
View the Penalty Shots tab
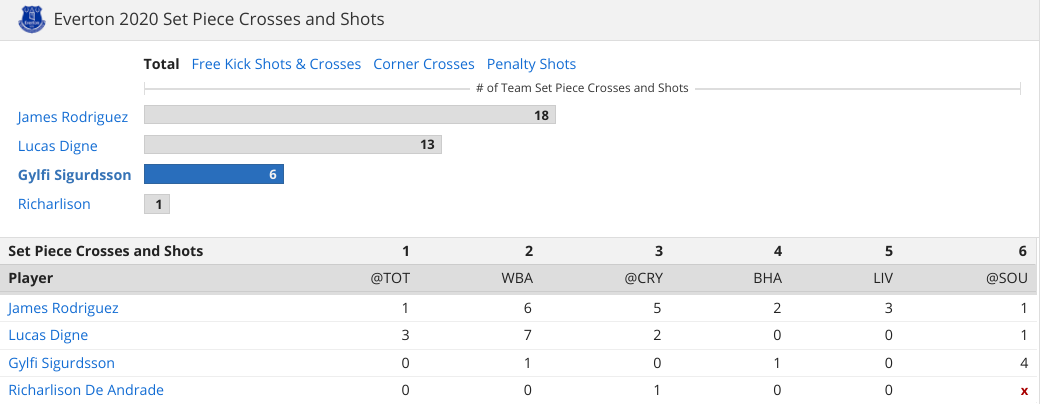[531, 64]
